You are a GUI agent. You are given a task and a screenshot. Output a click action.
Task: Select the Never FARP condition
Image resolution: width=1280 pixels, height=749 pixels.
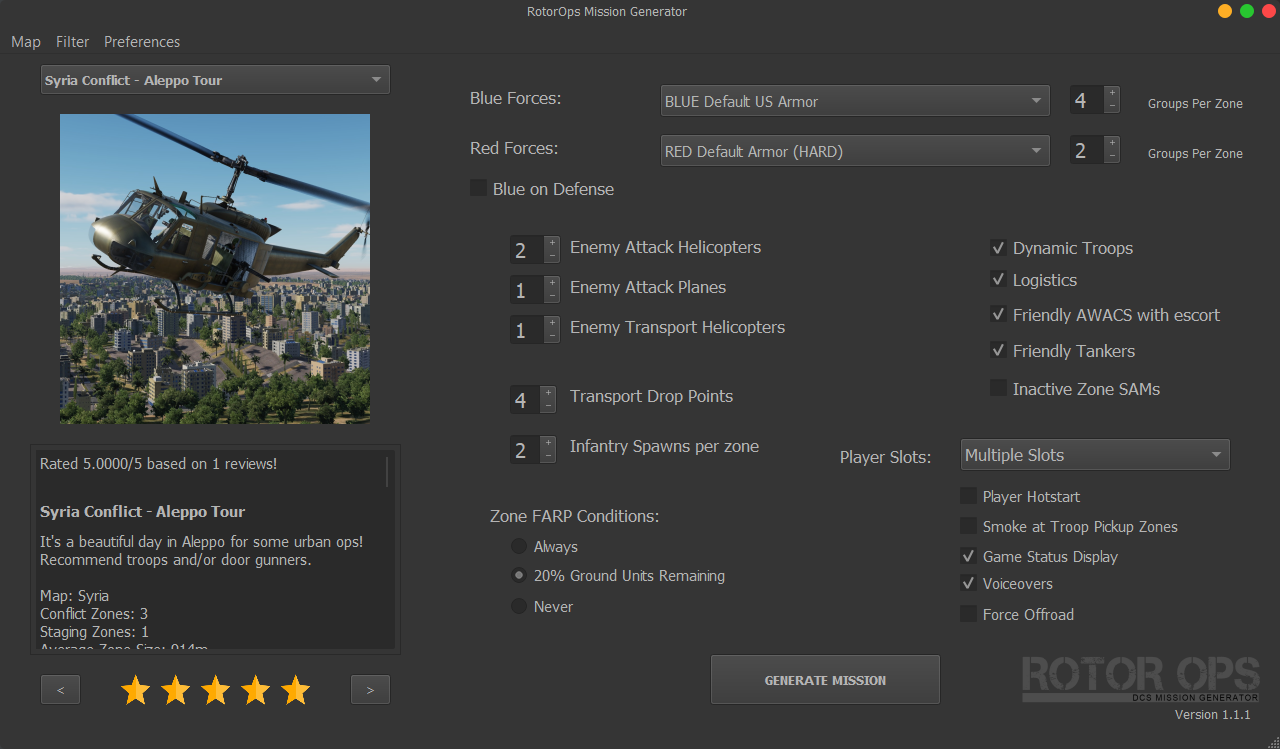point(519,606)
